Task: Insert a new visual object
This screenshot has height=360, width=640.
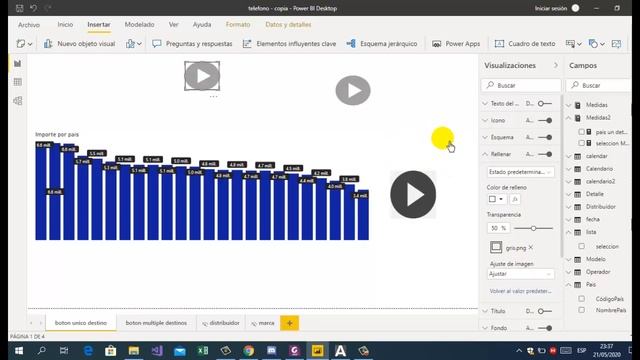Action: 80,44
